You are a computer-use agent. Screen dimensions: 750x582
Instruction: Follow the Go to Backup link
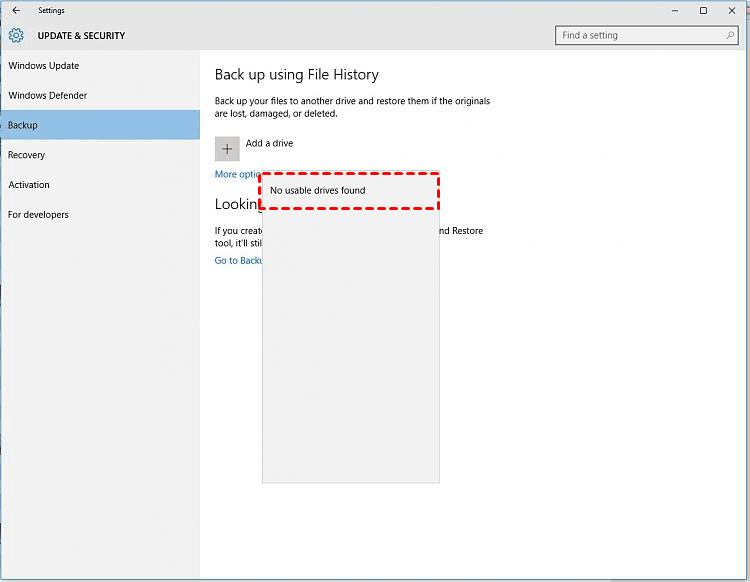coord(238,261)
